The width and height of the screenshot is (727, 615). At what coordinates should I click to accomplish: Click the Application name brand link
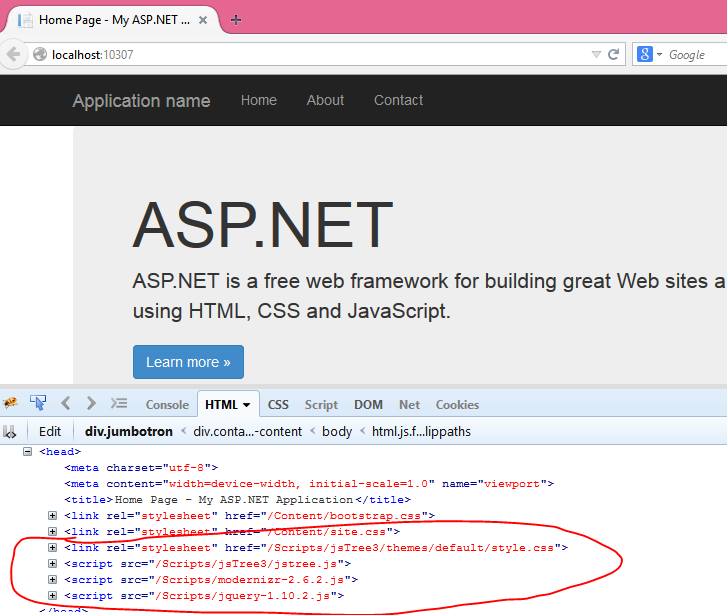coord(141,101)
